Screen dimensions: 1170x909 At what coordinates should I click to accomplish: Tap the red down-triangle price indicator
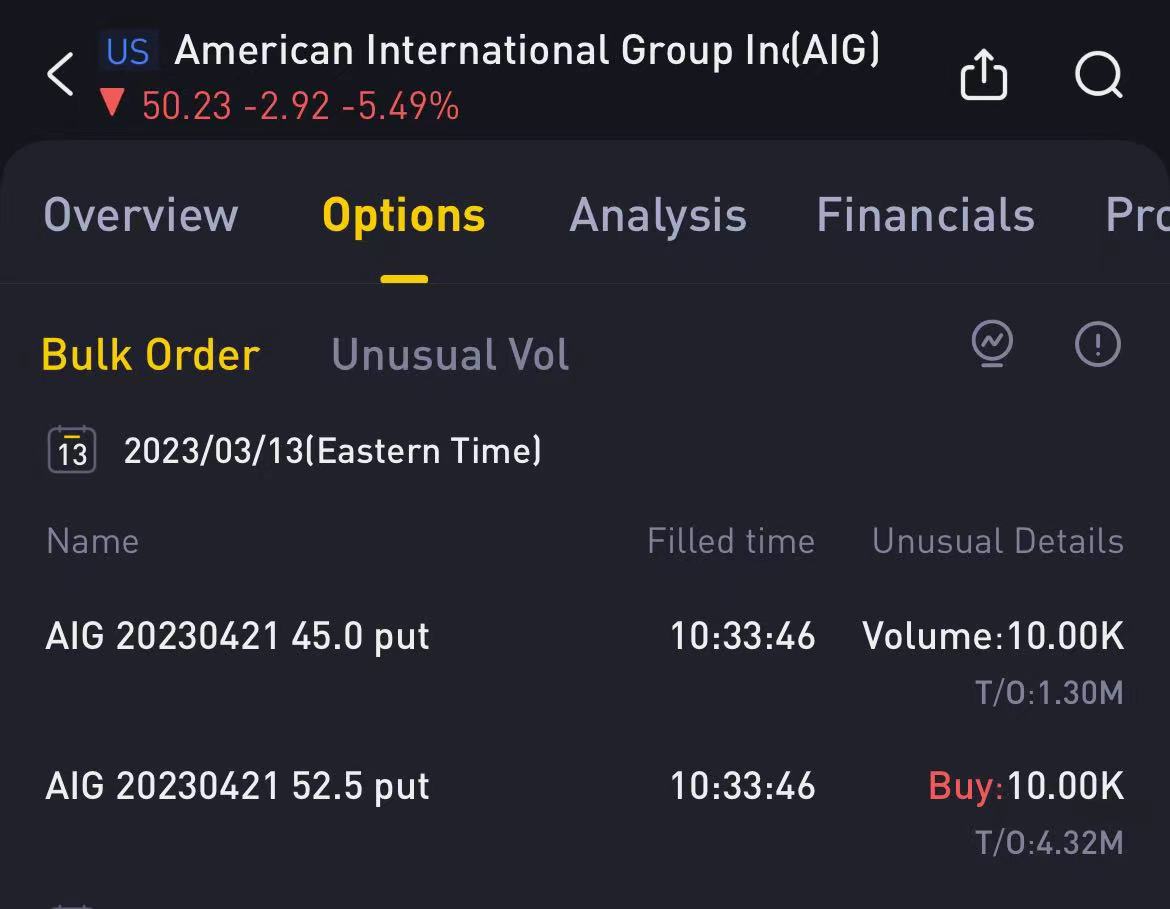pyautogui.click(x=113, y=103)
